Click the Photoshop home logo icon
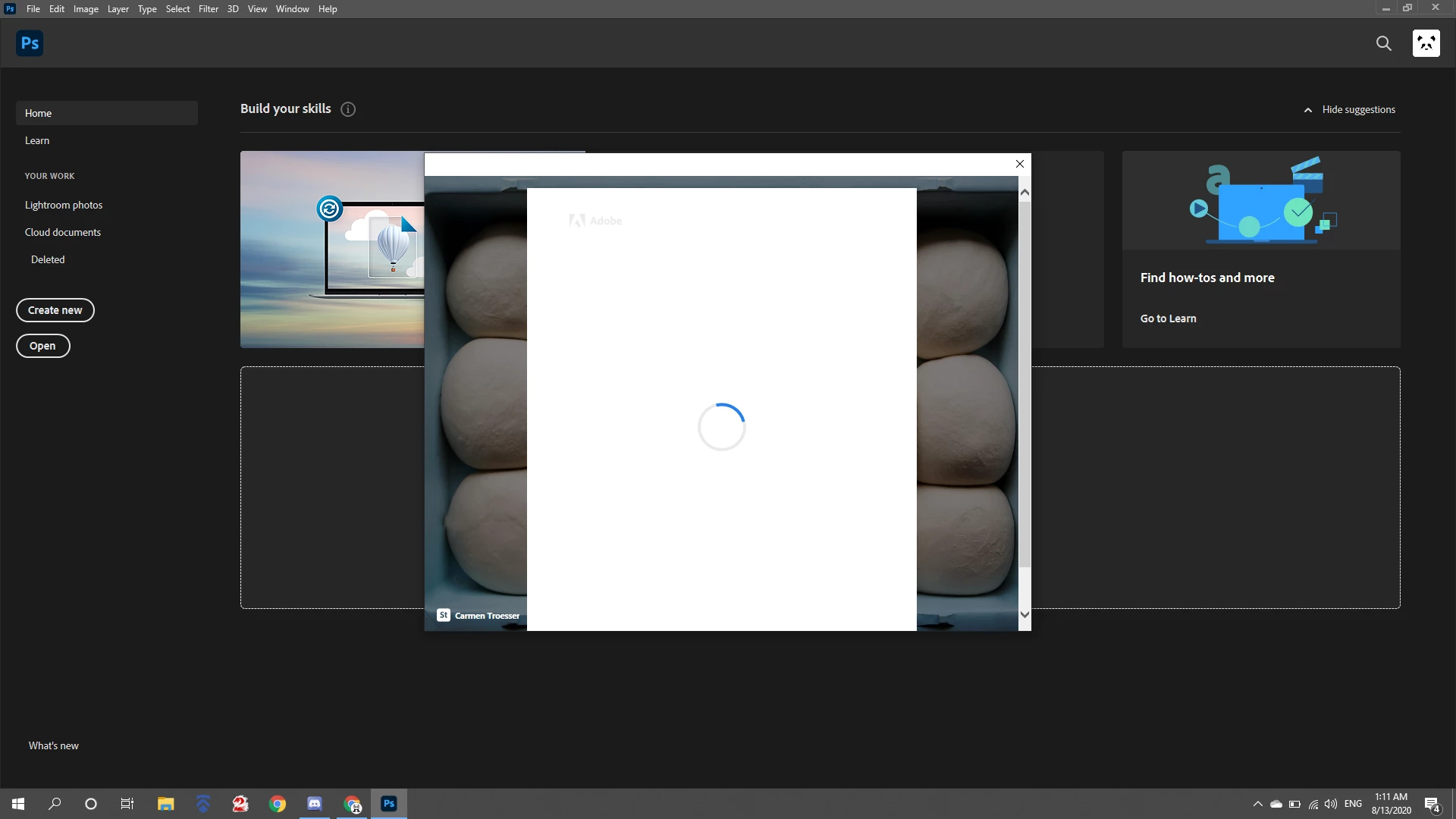 [30, 43]
